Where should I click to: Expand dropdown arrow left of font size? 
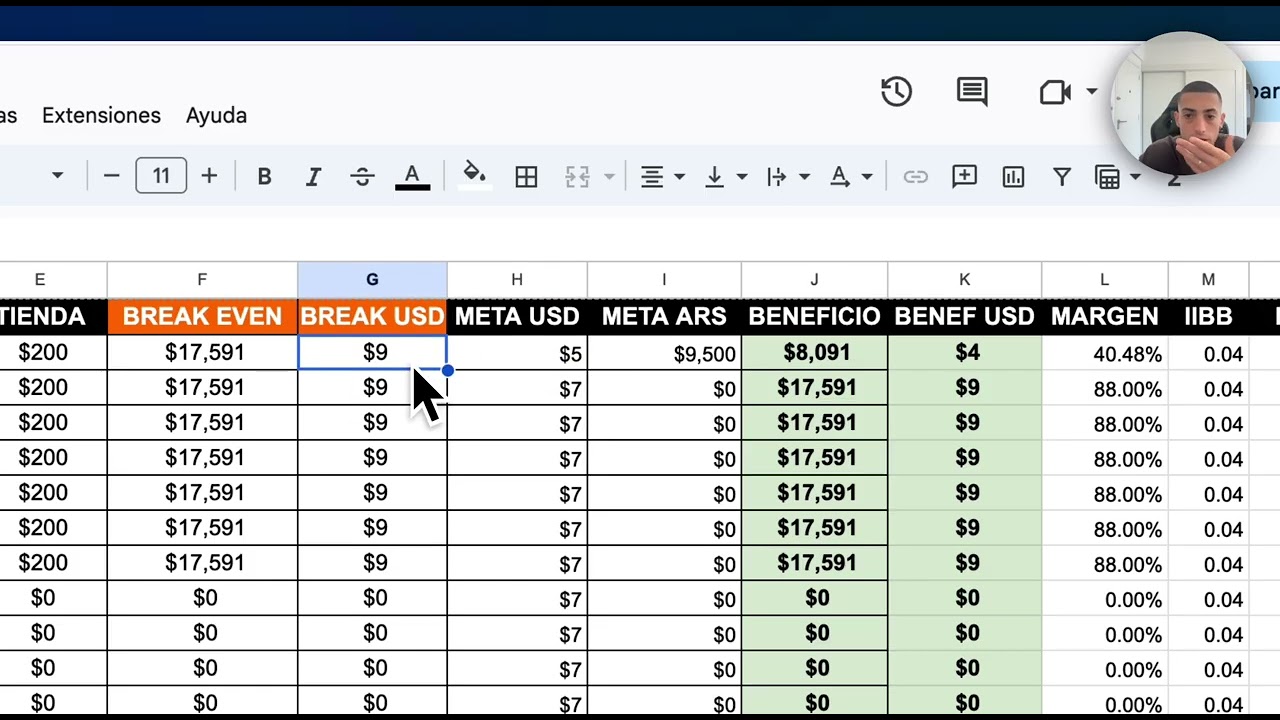point(57,177)
